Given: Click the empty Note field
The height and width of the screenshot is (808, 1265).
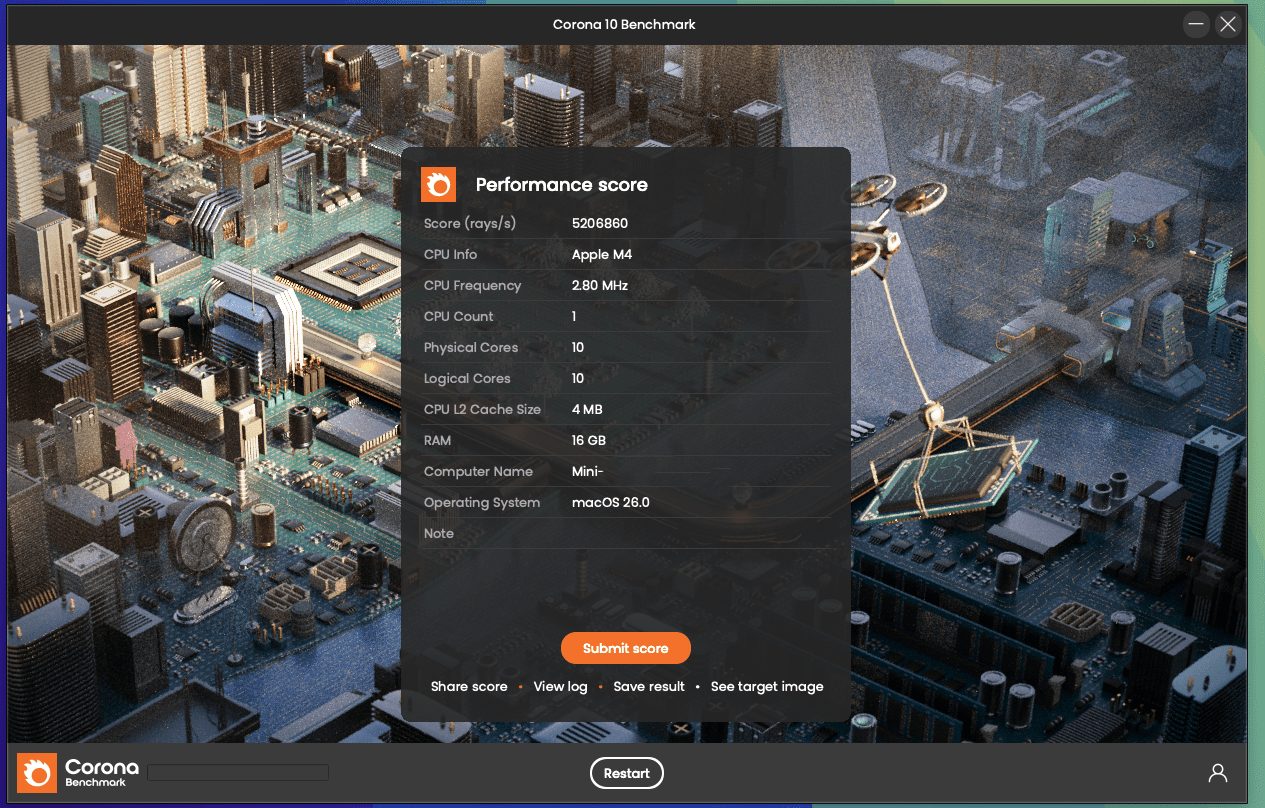Looking at the screenshot, I should click(x=700, y=533).
